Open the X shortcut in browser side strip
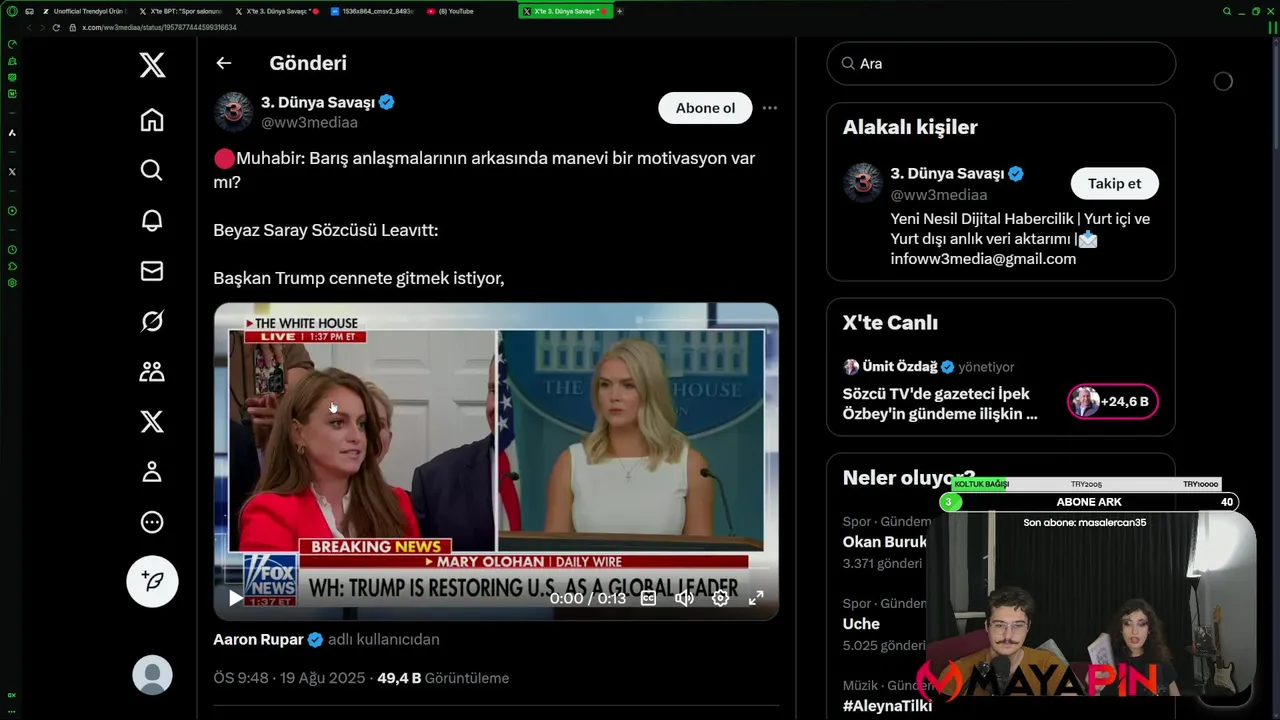 (x=12, y=171)
